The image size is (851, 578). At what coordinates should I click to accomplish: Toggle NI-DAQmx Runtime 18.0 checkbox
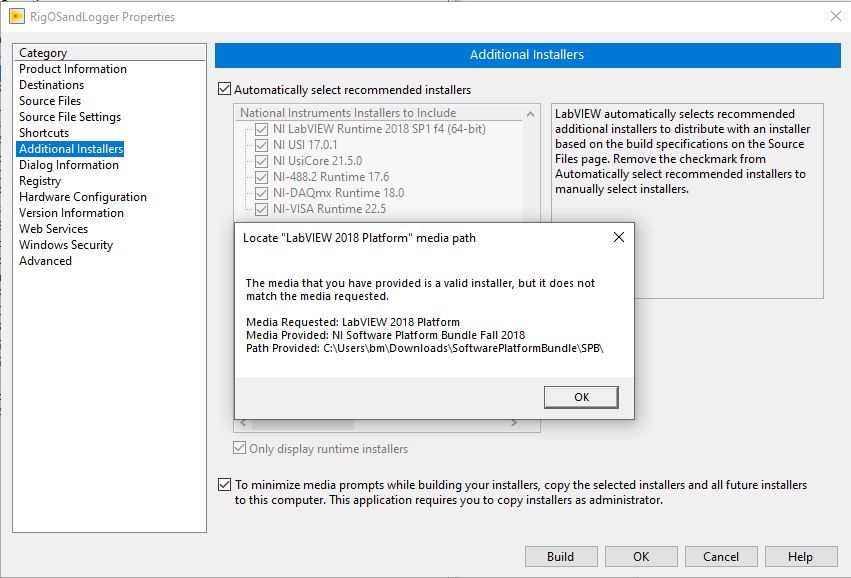(x=261, y=193)
